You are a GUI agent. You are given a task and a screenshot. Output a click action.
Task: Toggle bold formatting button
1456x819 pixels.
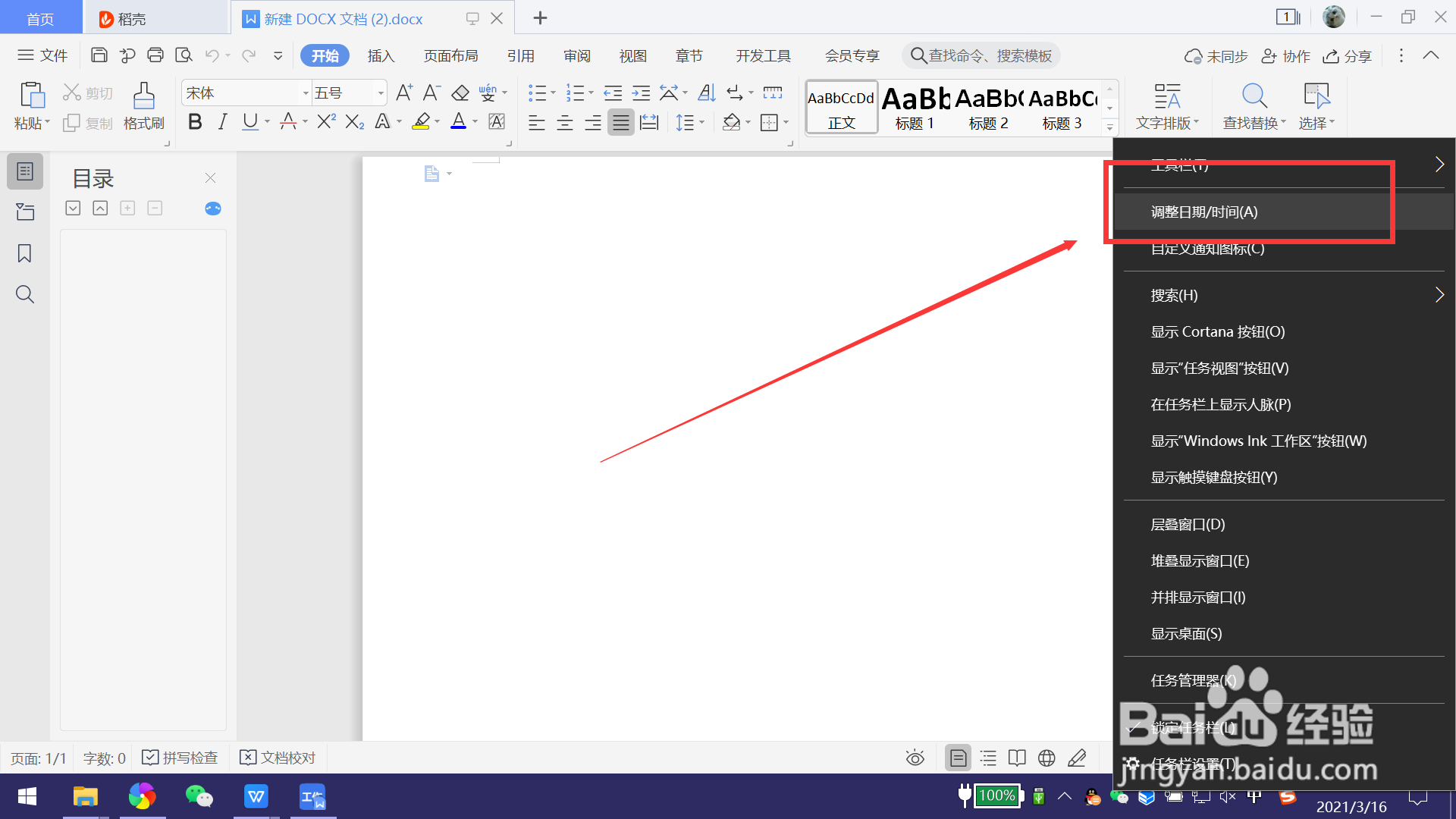[195, 122]
